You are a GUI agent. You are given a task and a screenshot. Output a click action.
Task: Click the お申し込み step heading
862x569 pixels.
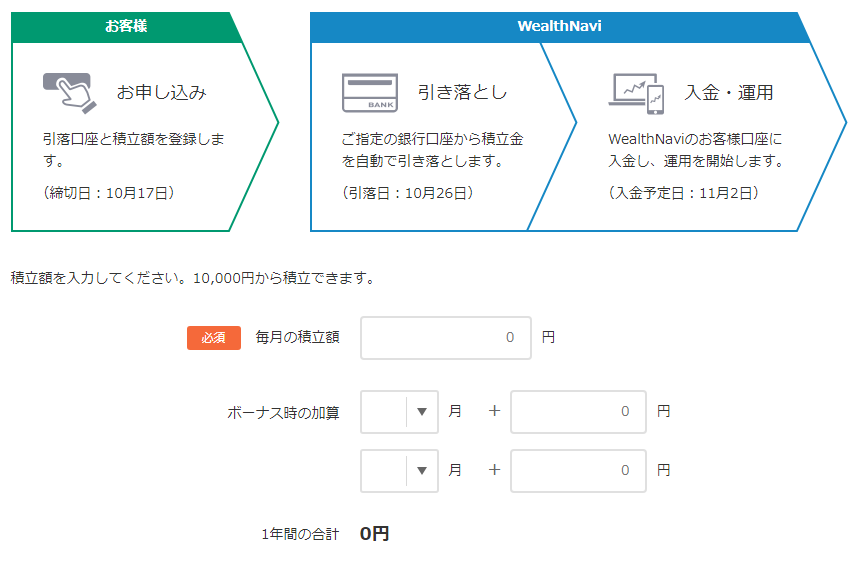pos(161,93)
